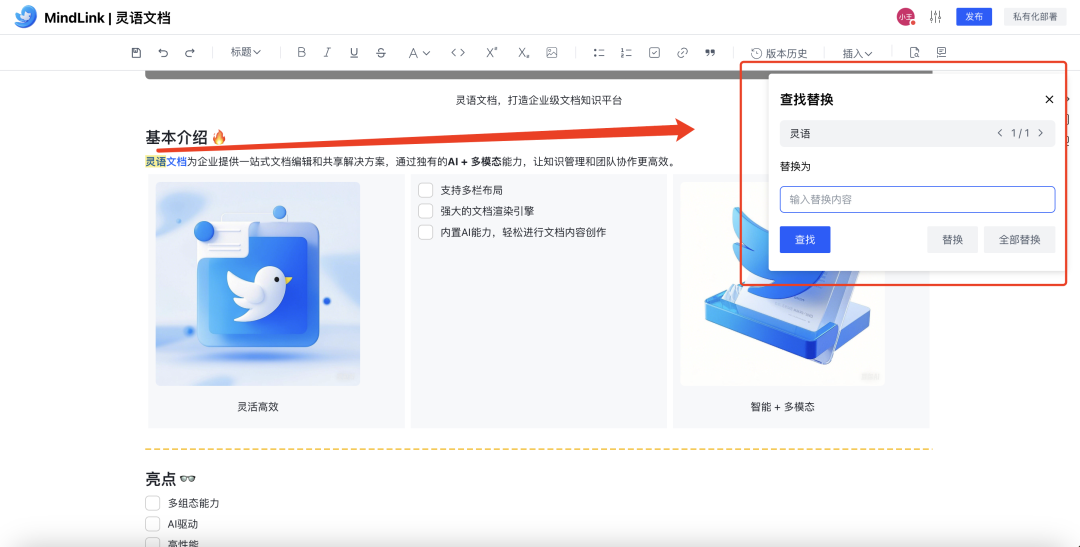Create a numbered list

[626, 52]
